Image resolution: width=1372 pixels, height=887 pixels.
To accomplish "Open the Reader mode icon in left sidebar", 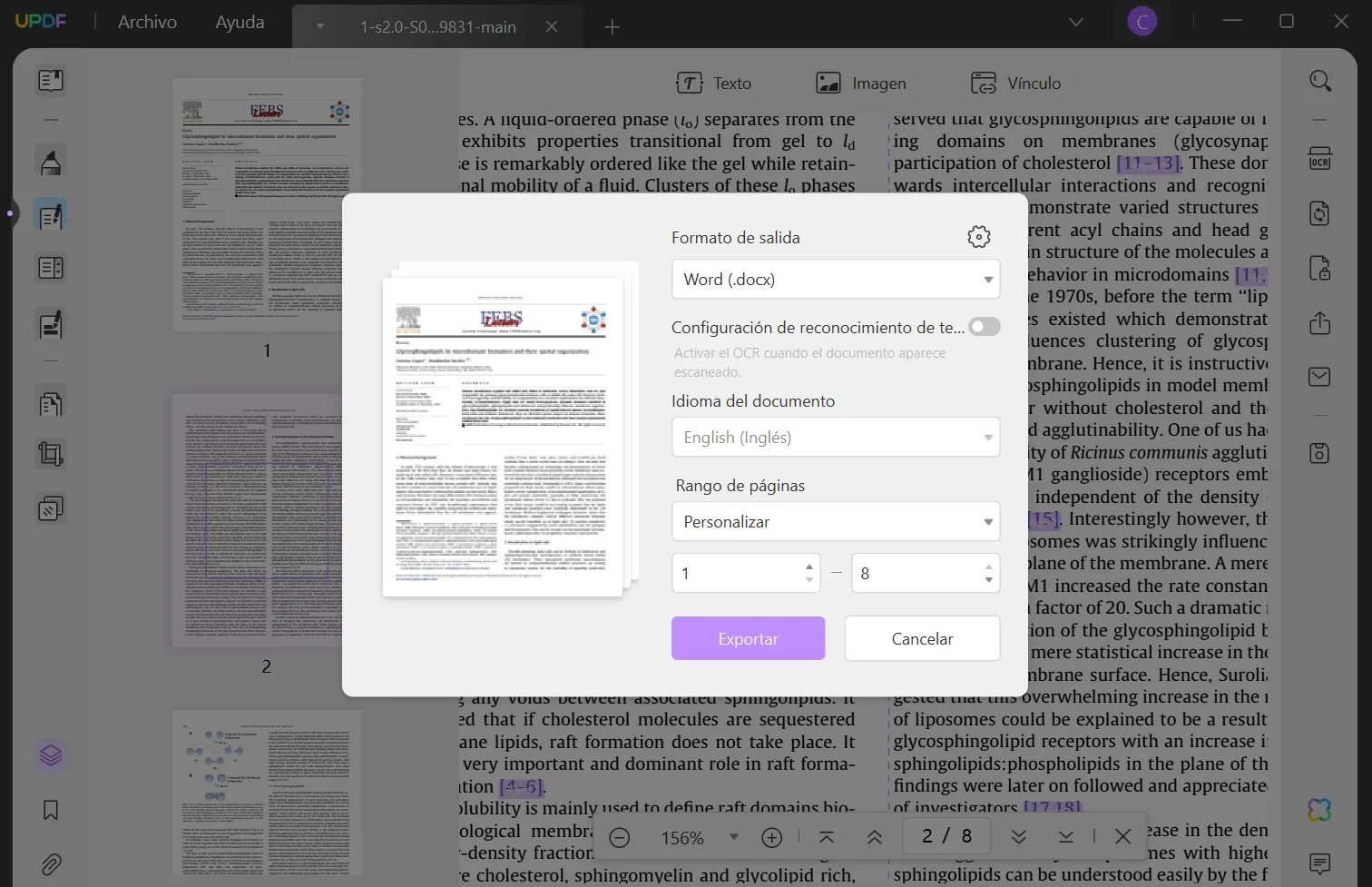I will (51, 81).
